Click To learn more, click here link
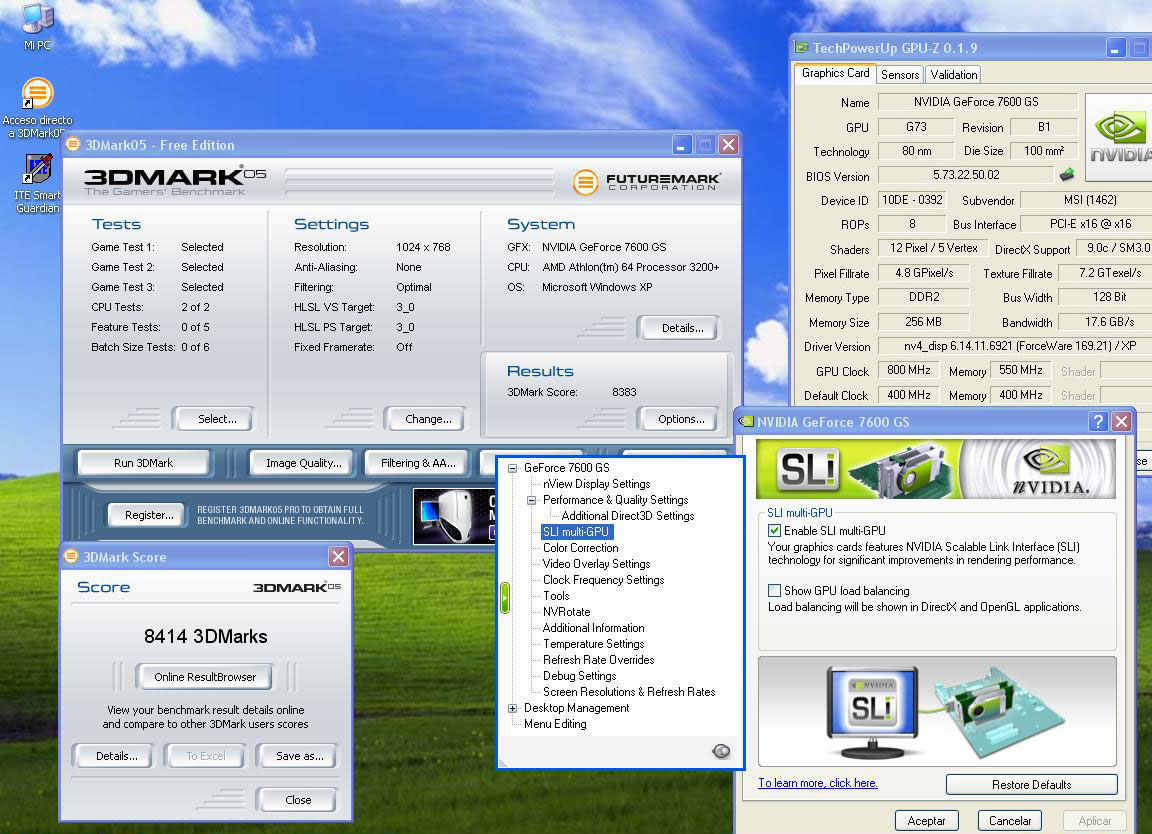Image resolution: width=1152 pixels, height=834 pixels. 818,783
